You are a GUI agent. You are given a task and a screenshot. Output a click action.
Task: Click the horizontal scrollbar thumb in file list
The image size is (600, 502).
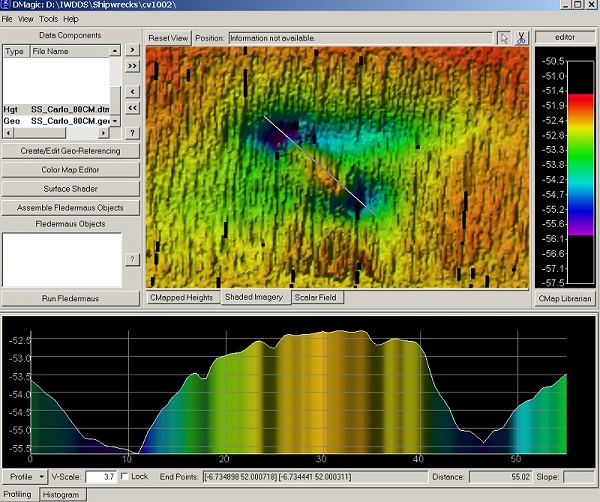click(x=40, y=133)
